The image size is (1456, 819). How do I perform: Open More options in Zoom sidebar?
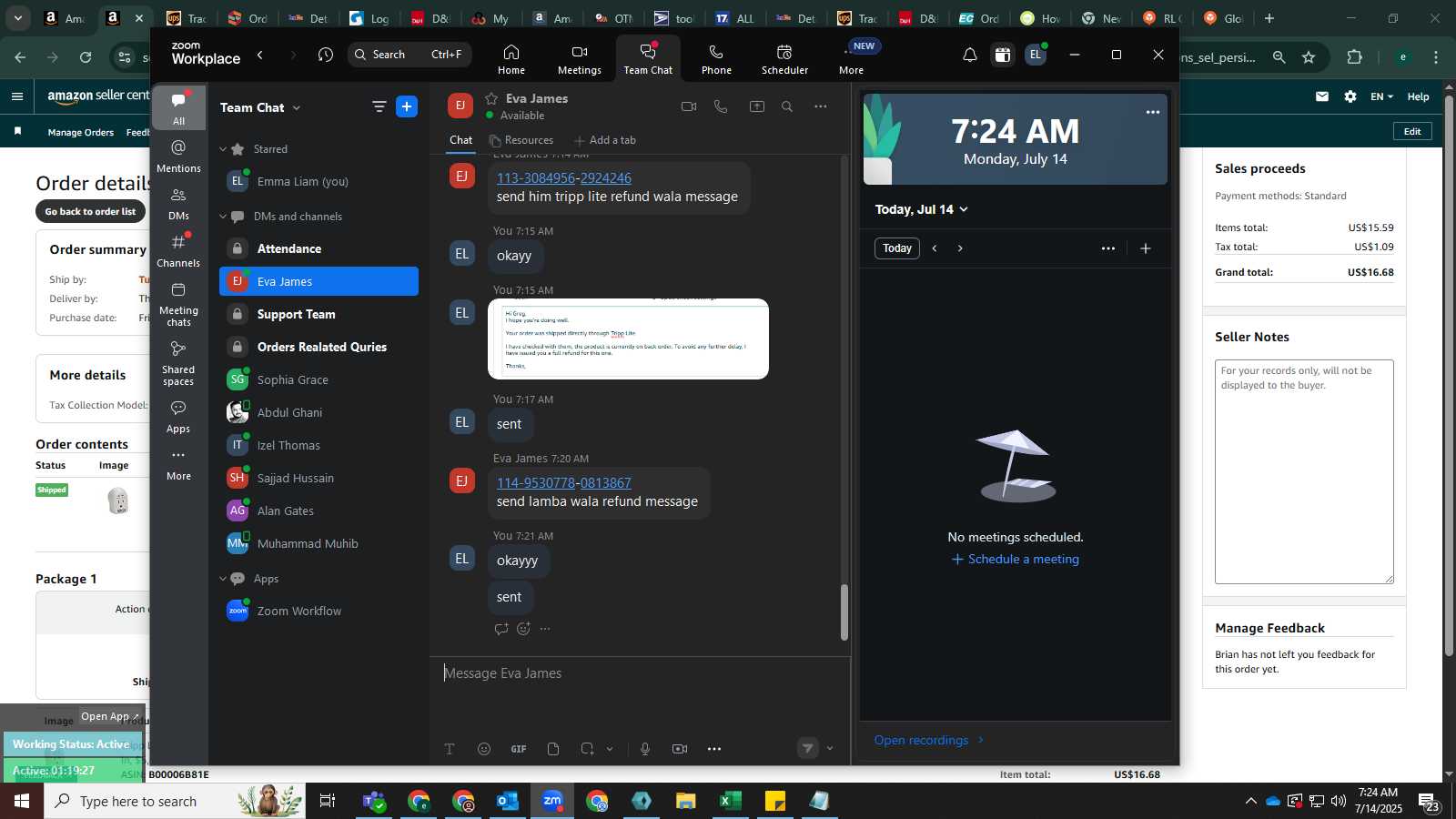point(178,464)
